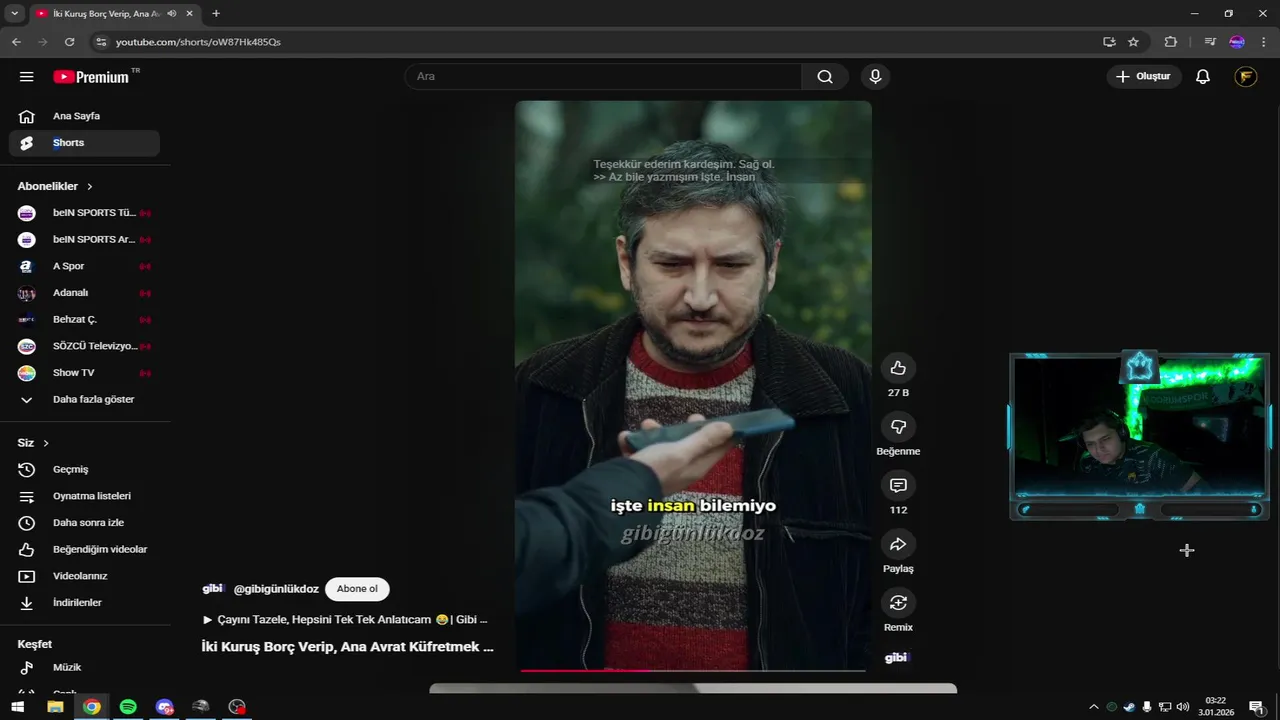Subscribe with Abone ol button
The height and width of the screenshot is (720, 1280).
[357, 589]
